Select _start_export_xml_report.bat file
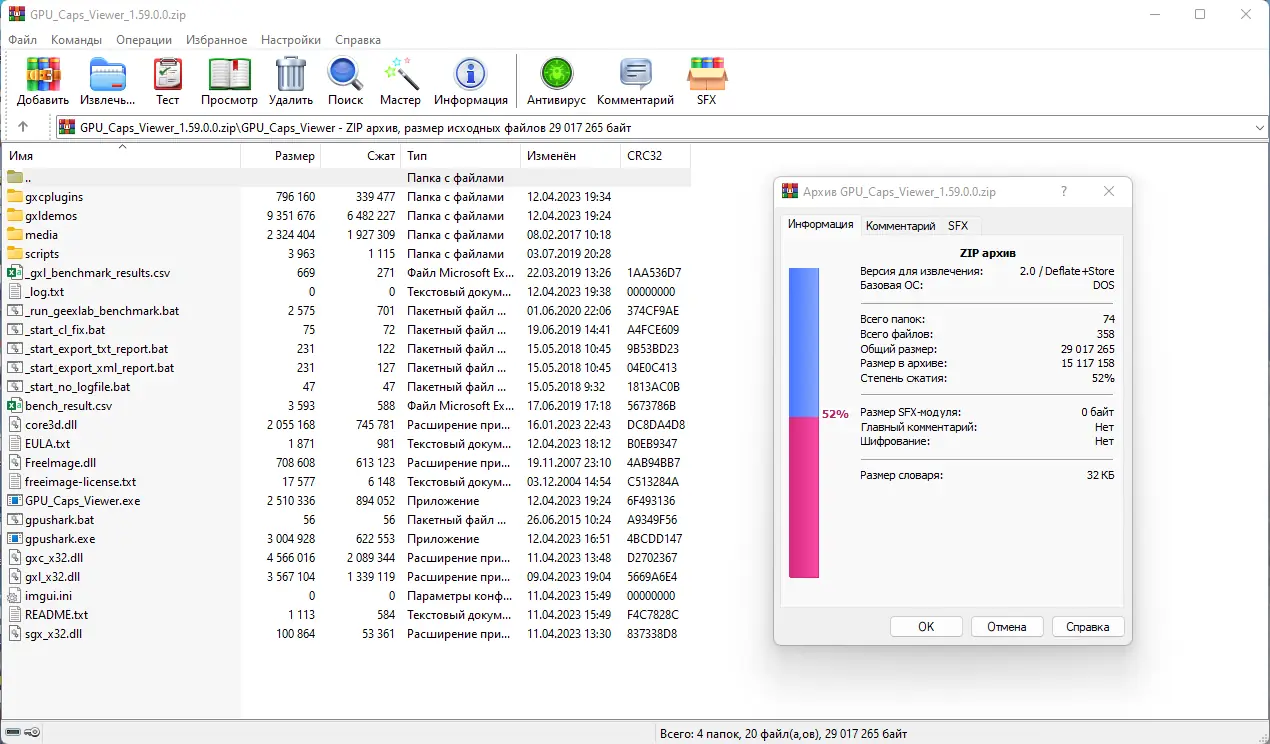The height and width of the screenshot is (744, 1270). tap(90, 368)
